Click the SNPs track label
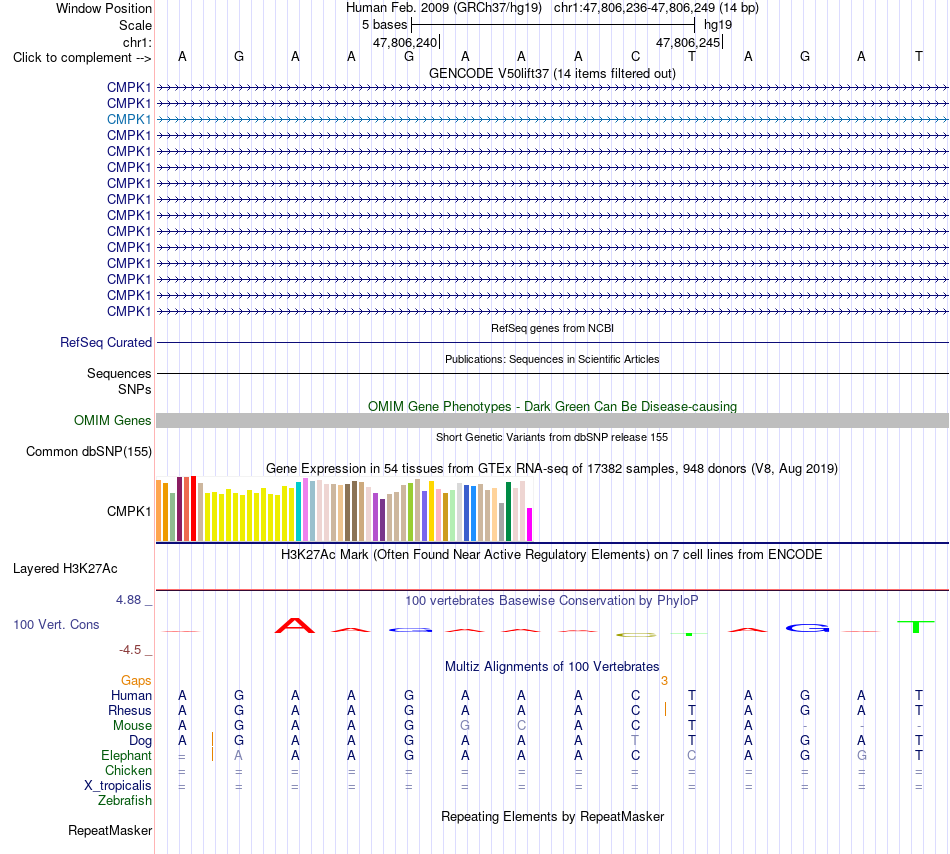This screenshot has width=950, height=854. (135, 389)
